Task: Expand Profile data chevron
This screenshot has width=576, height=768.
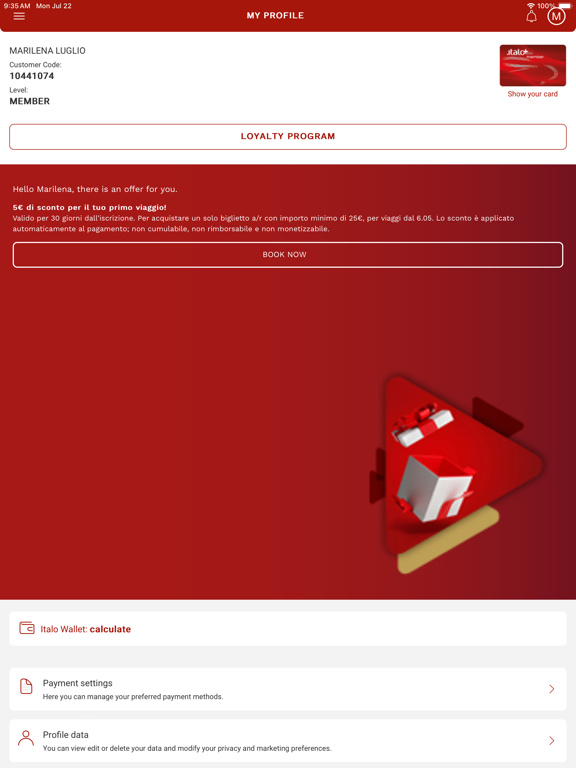Action: click(x=552, y=740)
